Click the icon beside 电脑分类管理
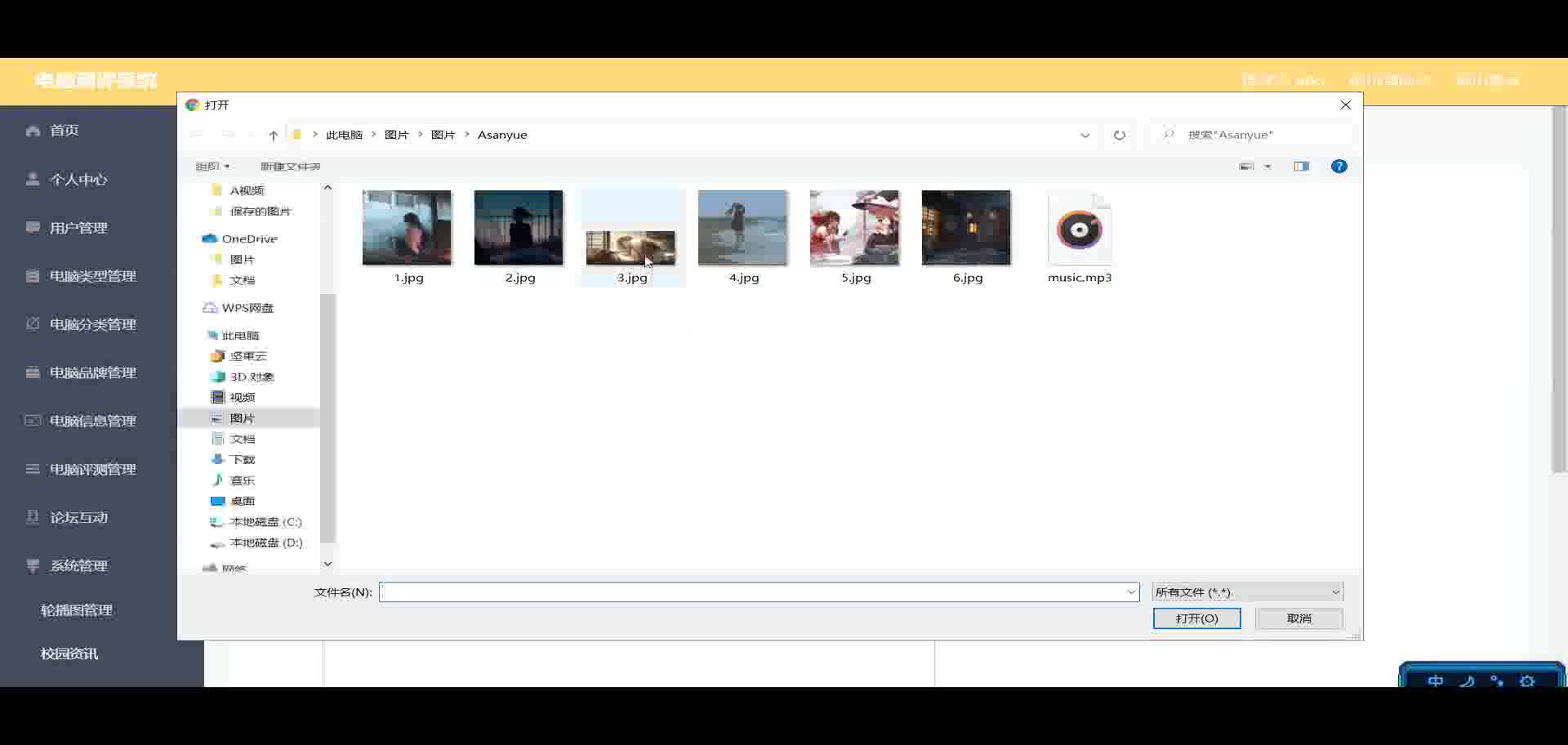Screen dimensions: 1568x745 coord(33,324)
